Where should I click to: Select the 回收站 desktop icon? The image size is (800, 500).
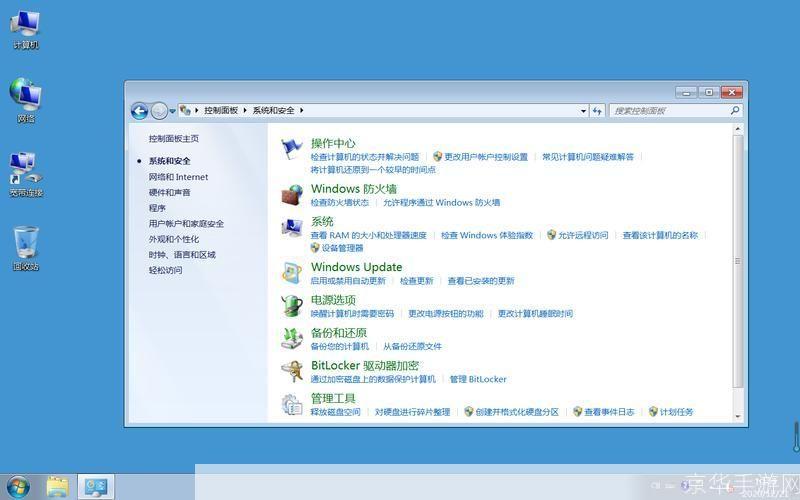click(26, 248)
